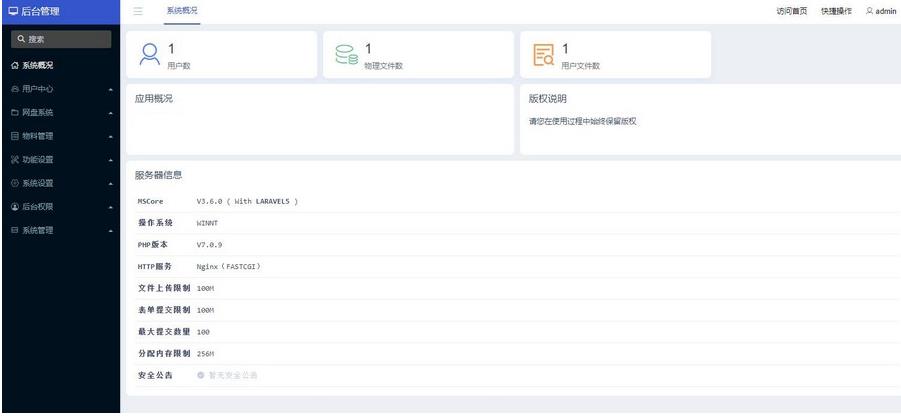Click the 操作系统 row label
The width and height of the screenshot is (901, 417).
pyautogui.click(x=155, y=223)
